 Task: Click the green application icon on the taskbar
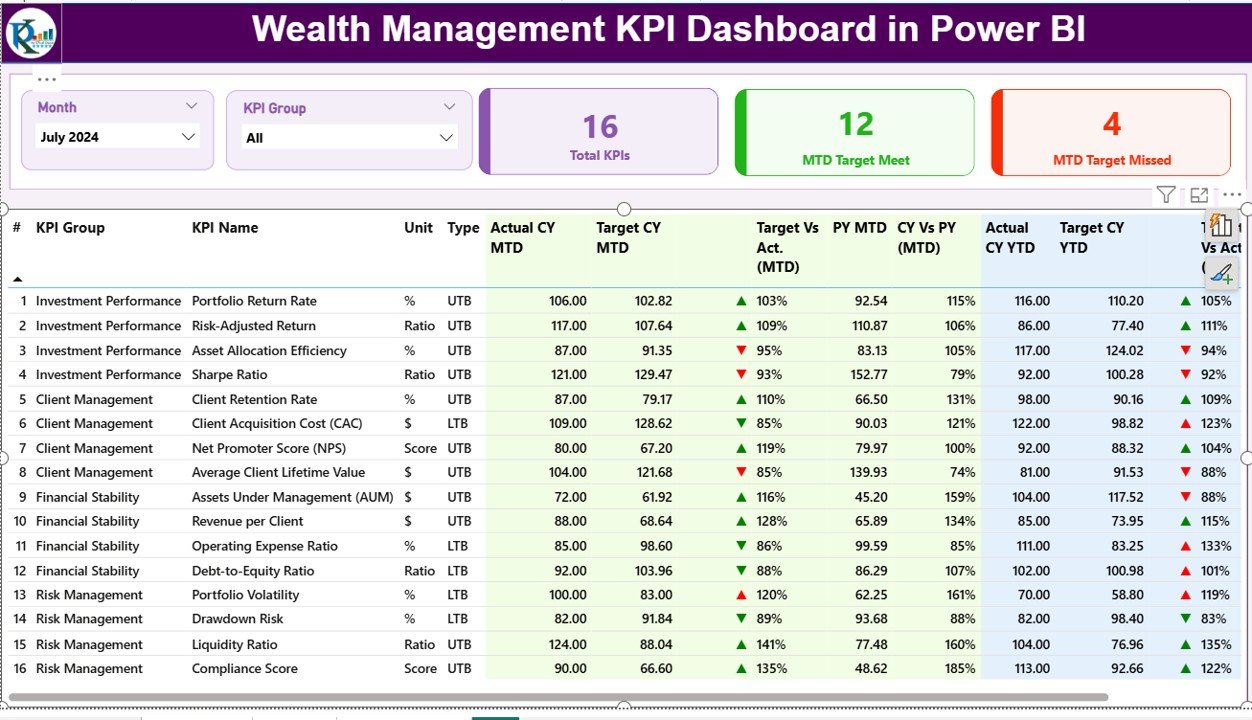tap(496, 715)
